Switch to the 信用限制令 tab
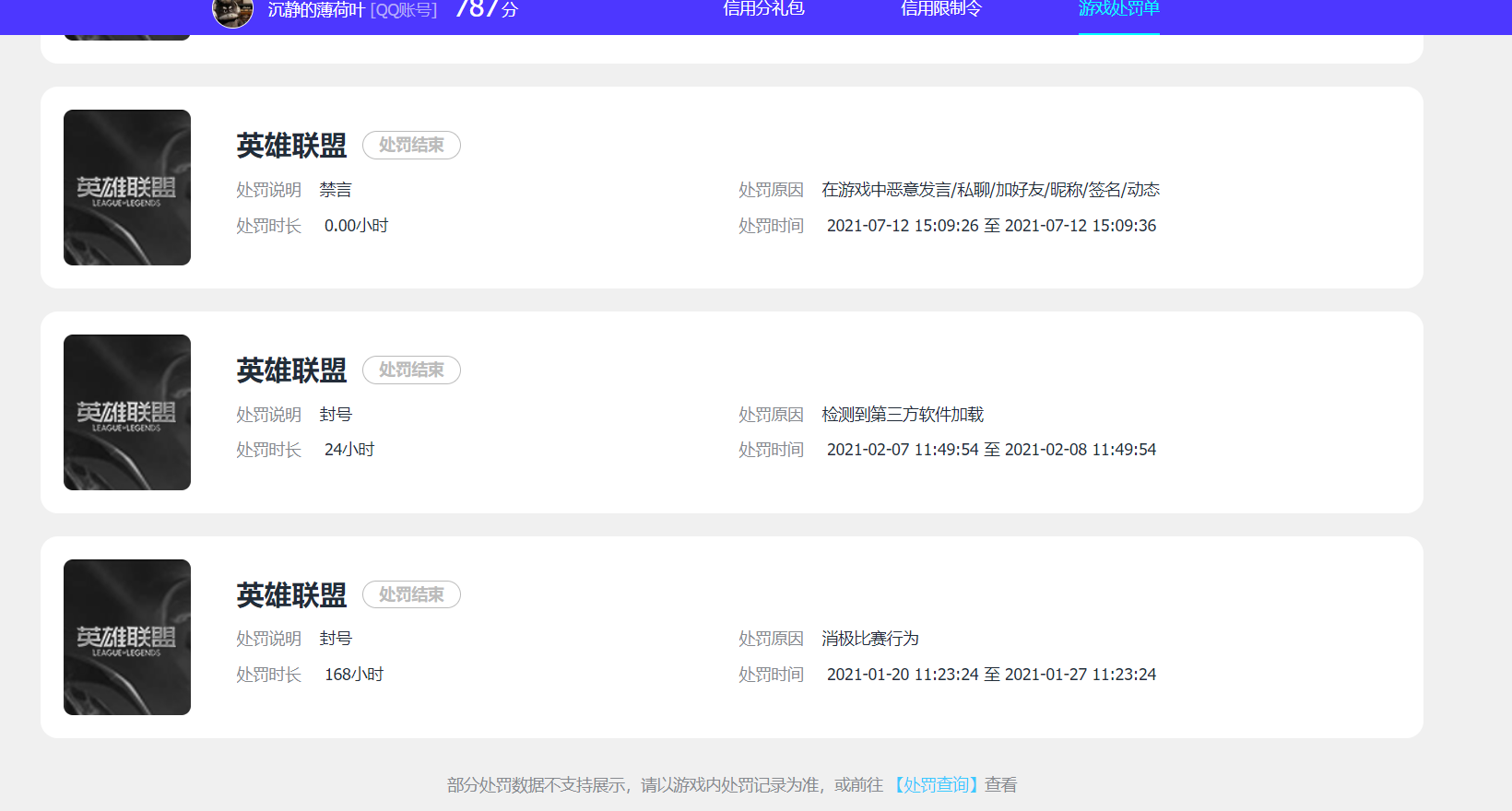The width and height of the screenshot is (1512, 811). pyautogui.click(x=941, y=9)
